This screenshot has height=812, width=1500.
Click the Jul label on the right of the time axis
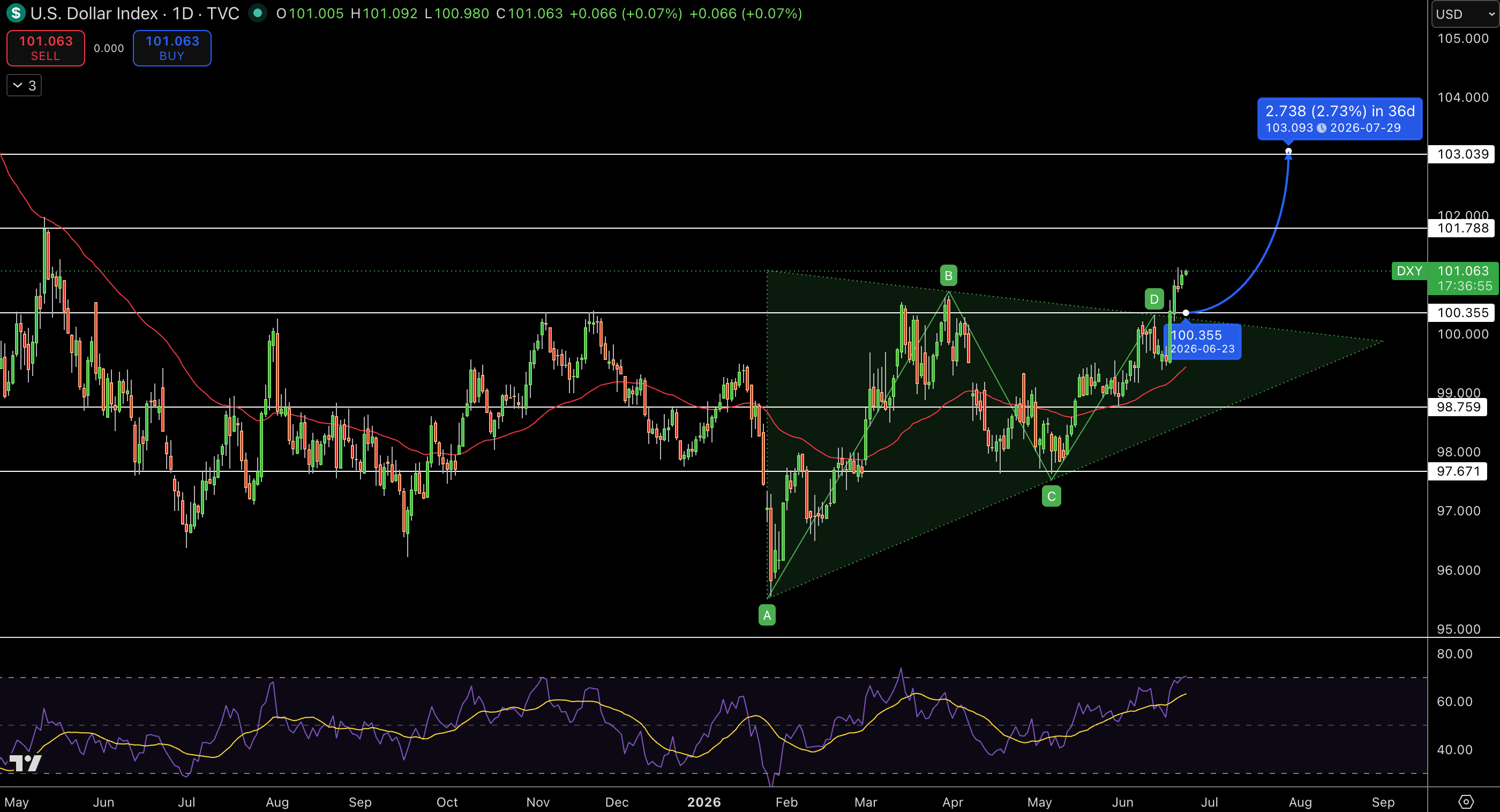point(1210,802)
